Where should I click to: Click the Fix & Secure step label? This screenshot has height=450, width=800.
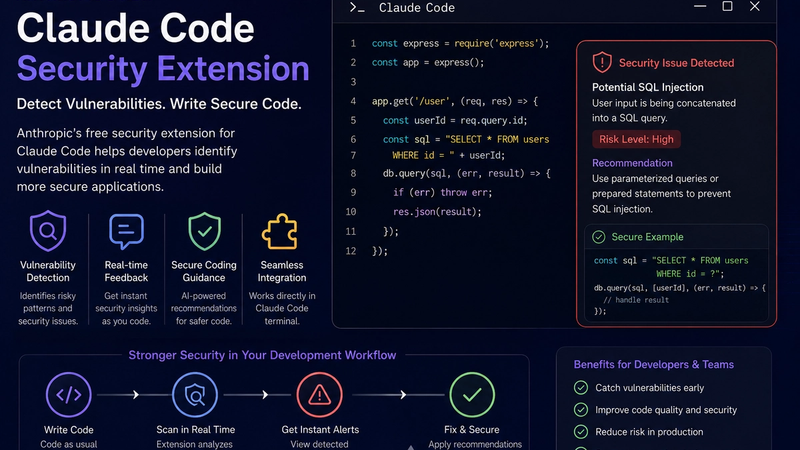click(472, 430)
